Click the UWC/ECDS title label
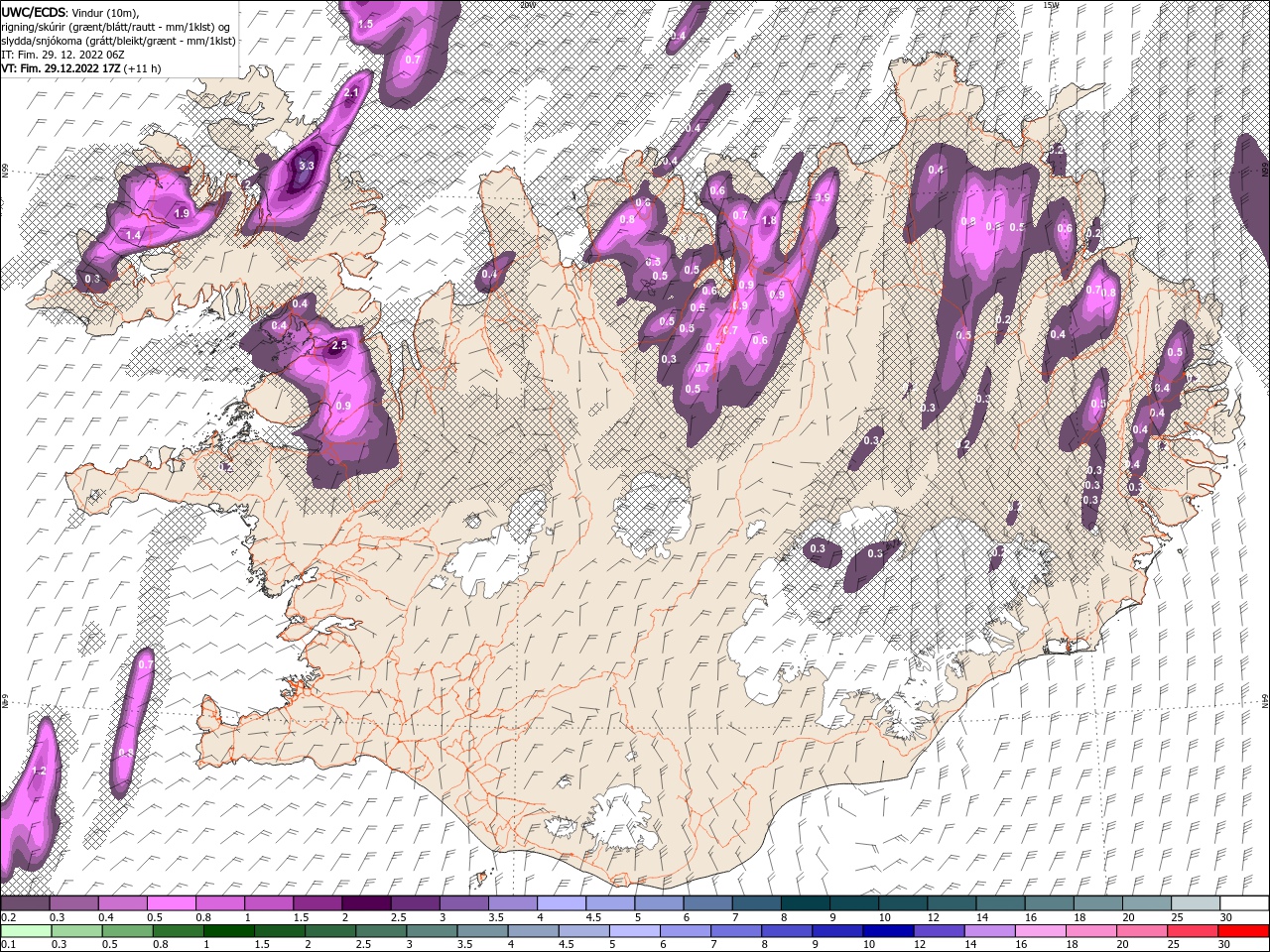 pyautogui.click(x=35, y=12)
